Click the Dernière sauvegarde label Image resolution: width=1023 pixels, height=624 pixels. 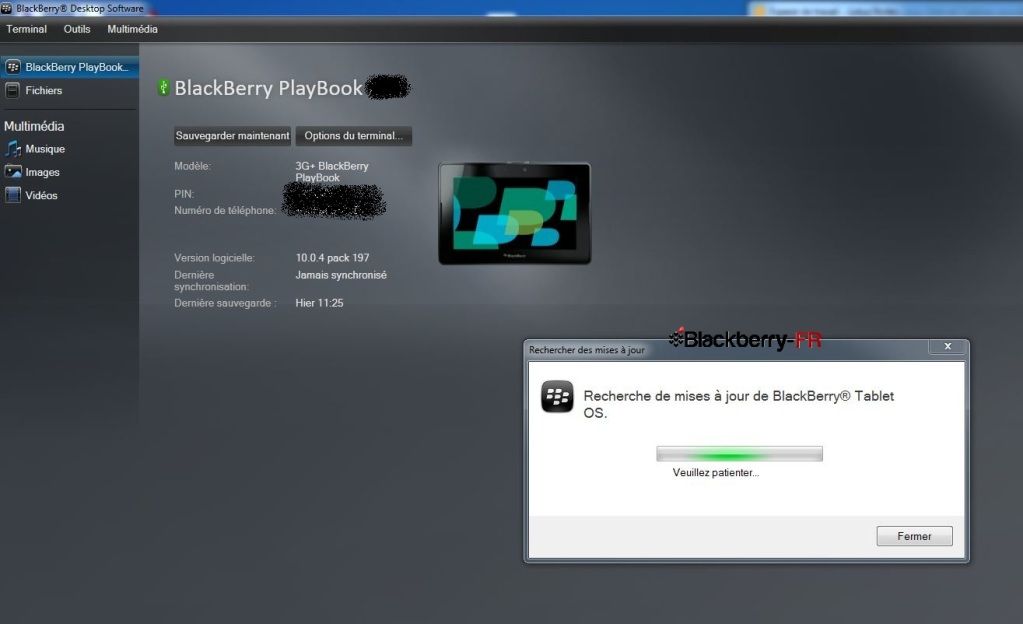[x=225, y=303]
